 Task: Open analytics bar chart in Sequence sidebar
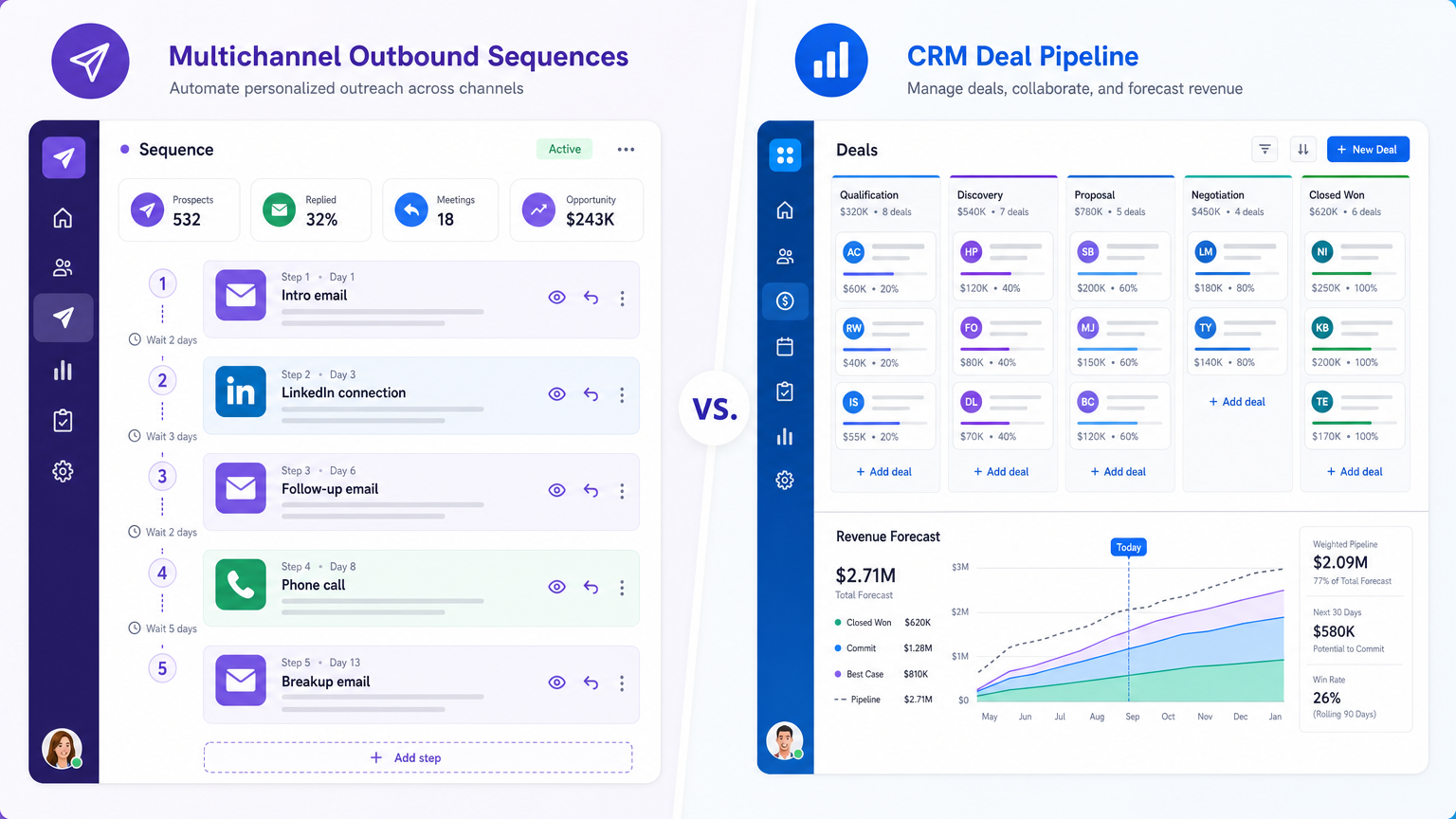point(63,370)
